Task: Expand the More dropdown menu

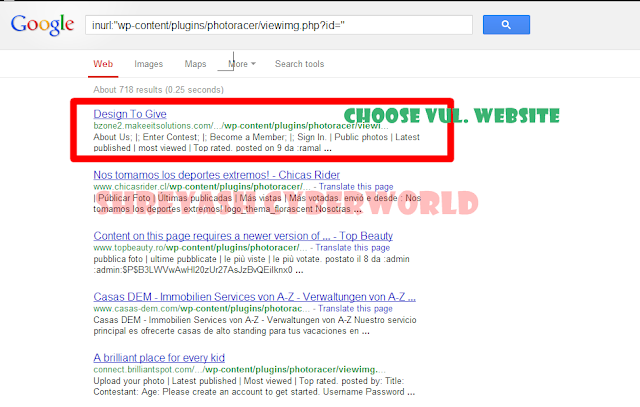Action: (242, 64)
